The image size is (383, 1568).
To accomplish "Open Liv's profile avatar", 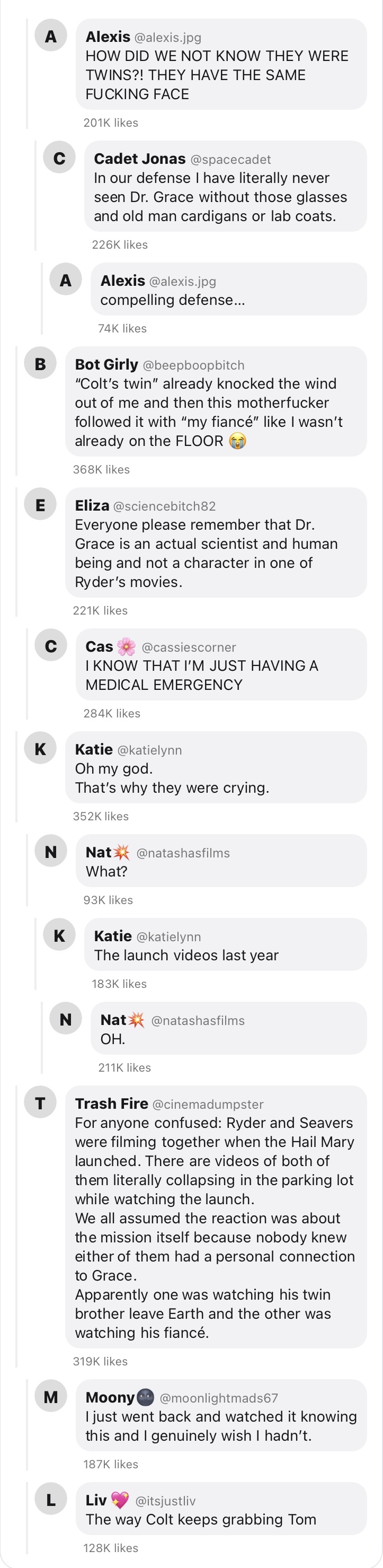I will (x=51, y=1499).
